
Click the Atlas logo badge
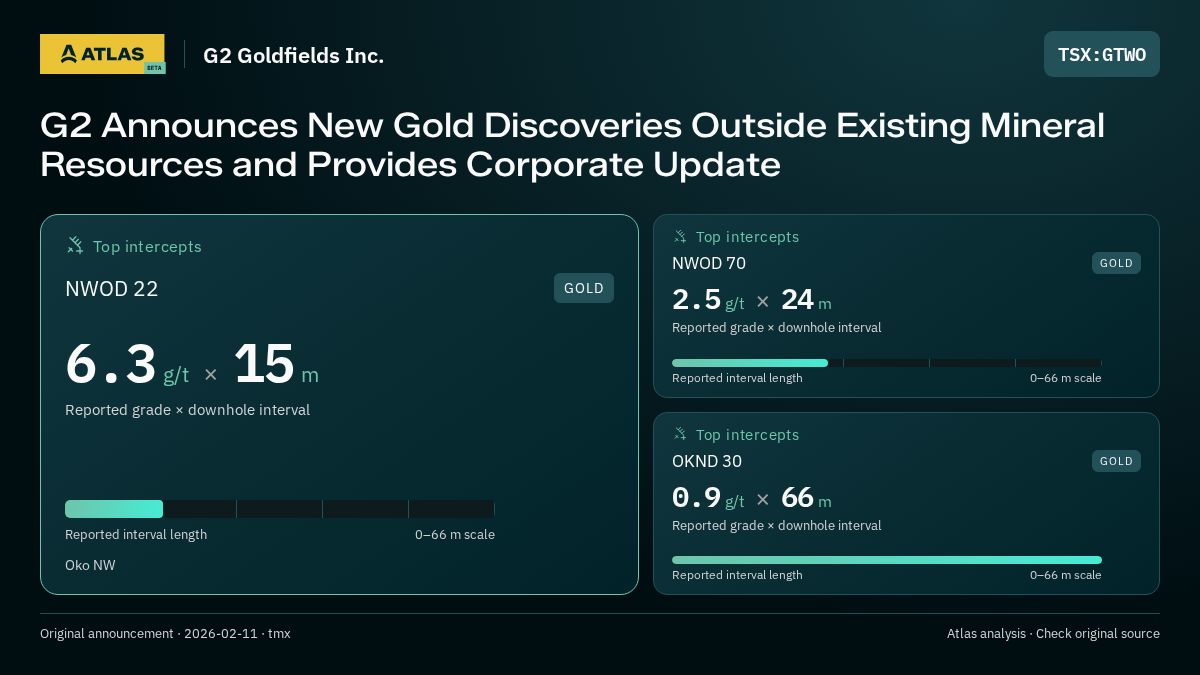(102, 54)
